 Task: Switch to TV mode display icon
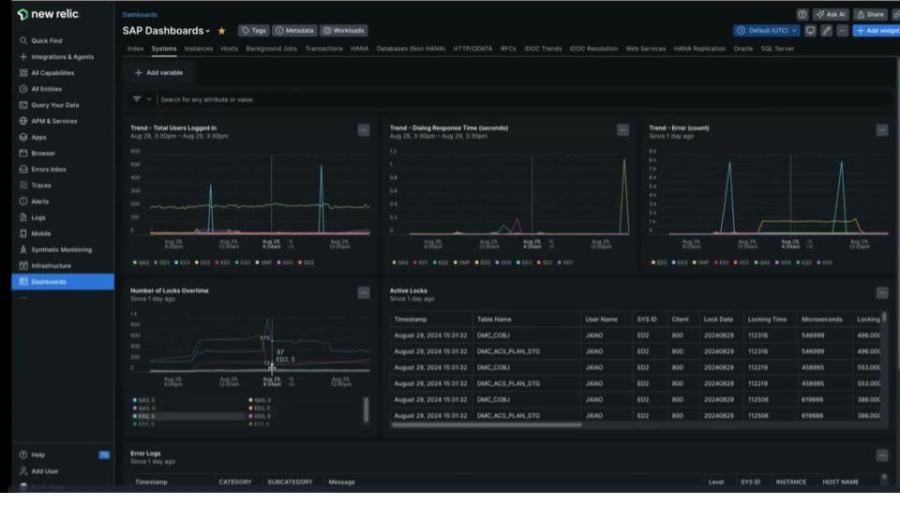tap(810, 31)
